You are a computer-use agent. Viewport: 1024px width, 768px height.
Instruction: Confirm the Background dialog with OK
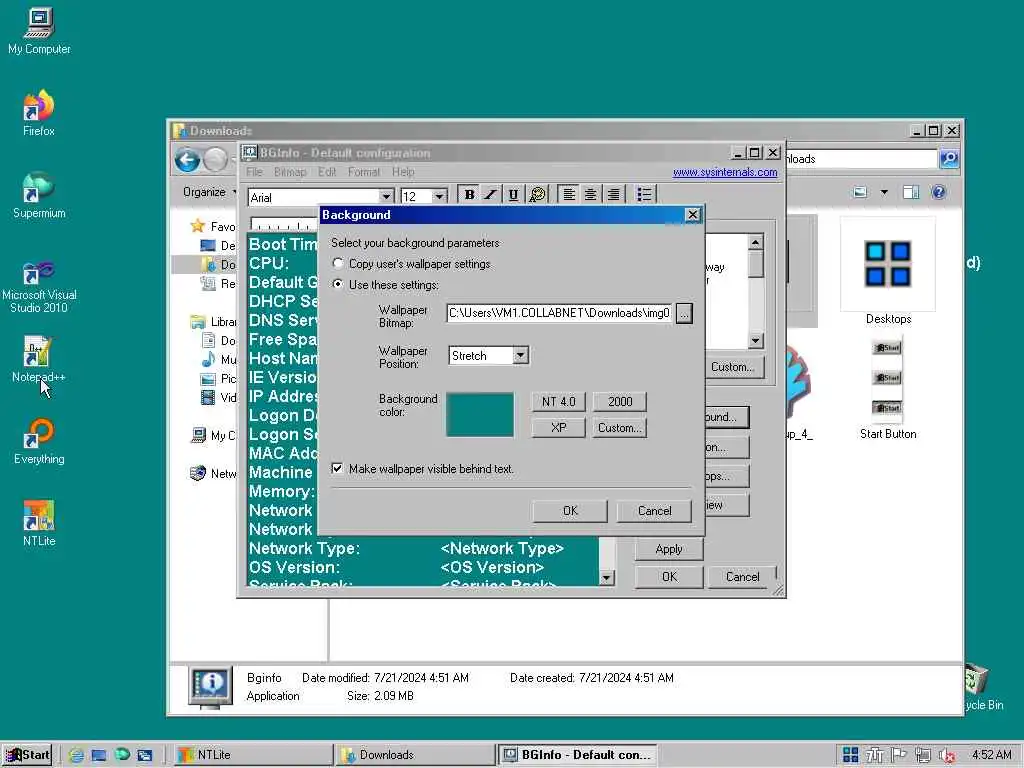coord(570,511)
